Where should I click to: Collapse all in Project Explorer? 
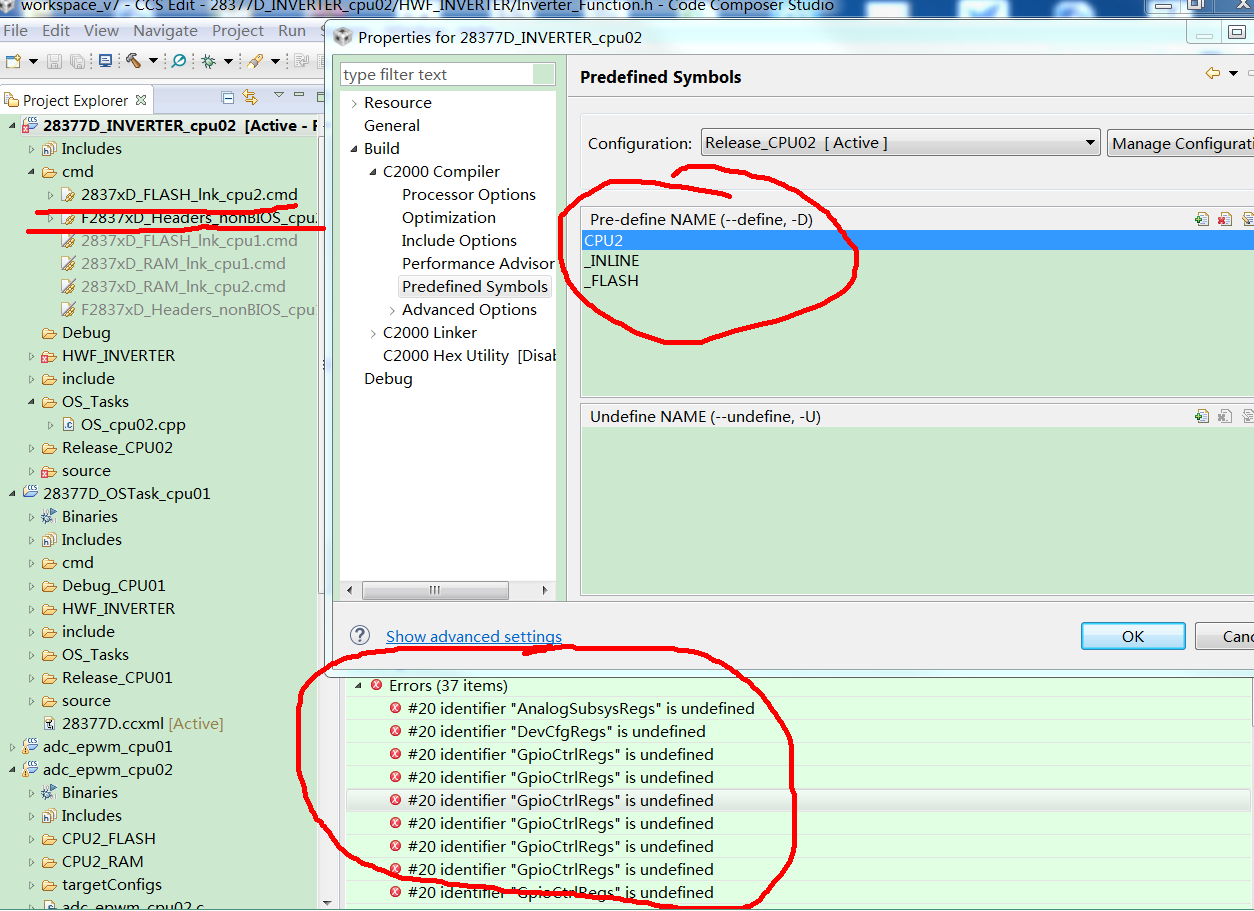coord(228,98)
